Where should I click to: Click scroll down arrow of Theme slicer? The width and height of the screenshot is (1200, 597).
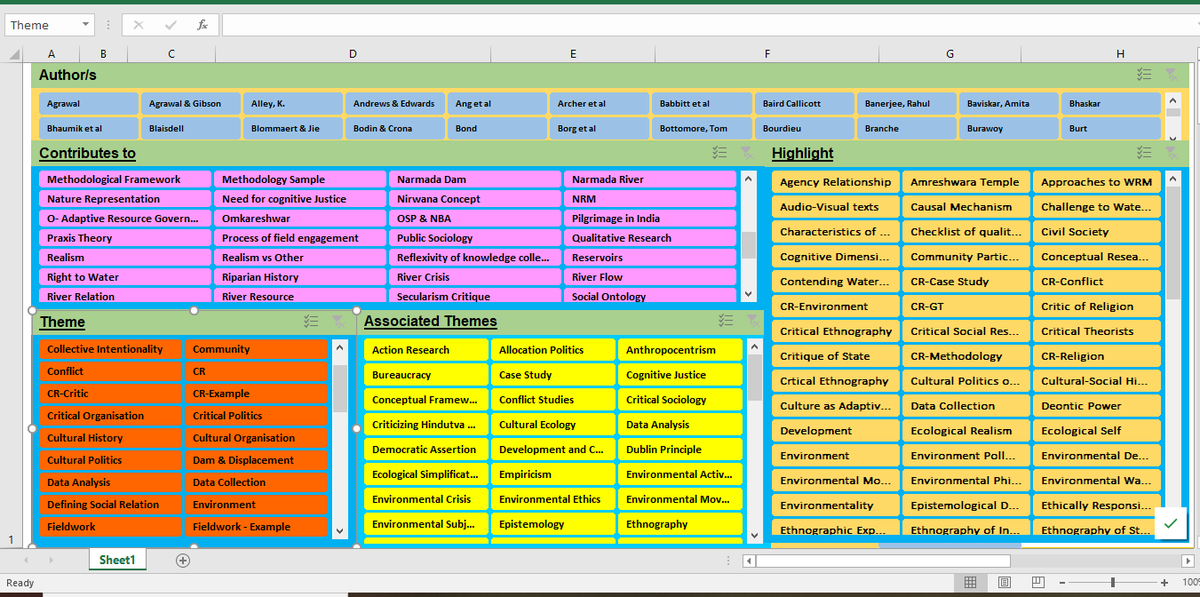pos(340,530)
